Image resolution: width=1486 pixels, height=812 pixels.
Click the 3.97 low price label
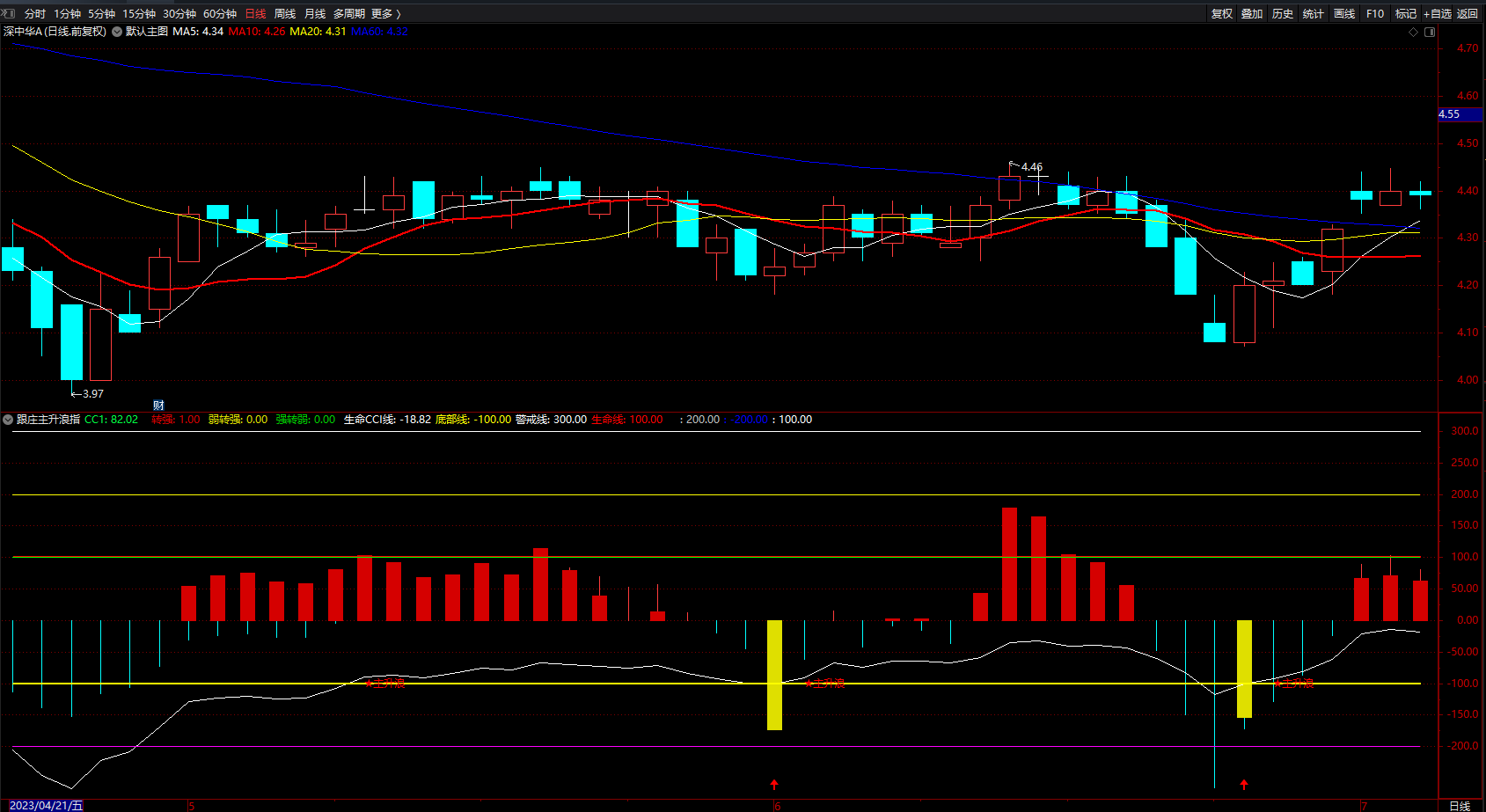click(x=93, y=394)
